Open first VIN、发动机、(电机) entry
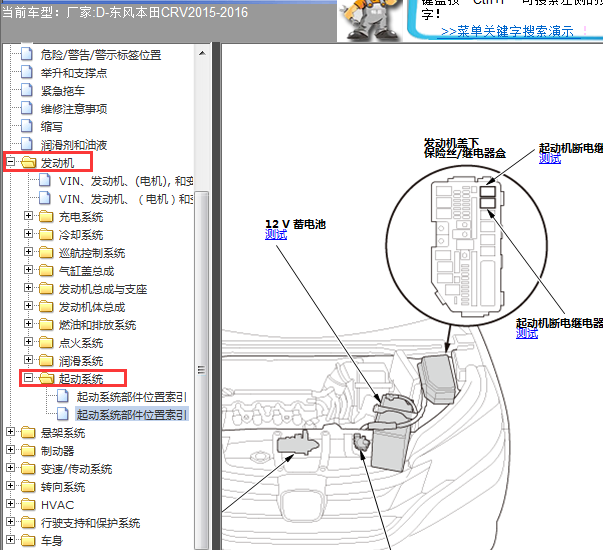Viewport: 603px width, 550px height. click(126, 181)
